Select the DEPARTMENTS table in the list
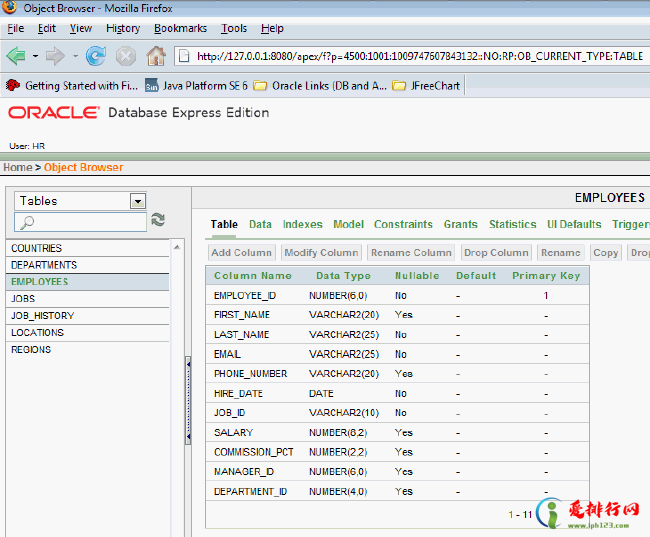650x537 pixels. [x=44, y=265]
